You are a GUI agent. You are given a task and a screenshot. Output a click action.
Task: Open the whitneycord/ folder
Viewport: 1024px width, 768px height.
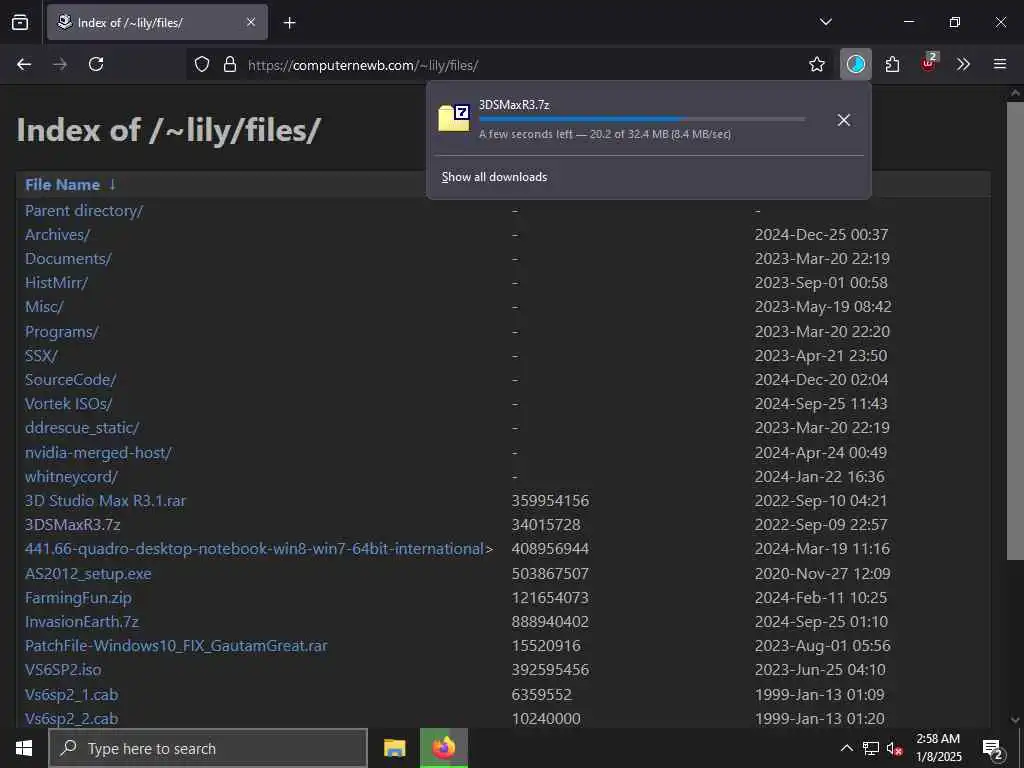(x=71, y=477)
